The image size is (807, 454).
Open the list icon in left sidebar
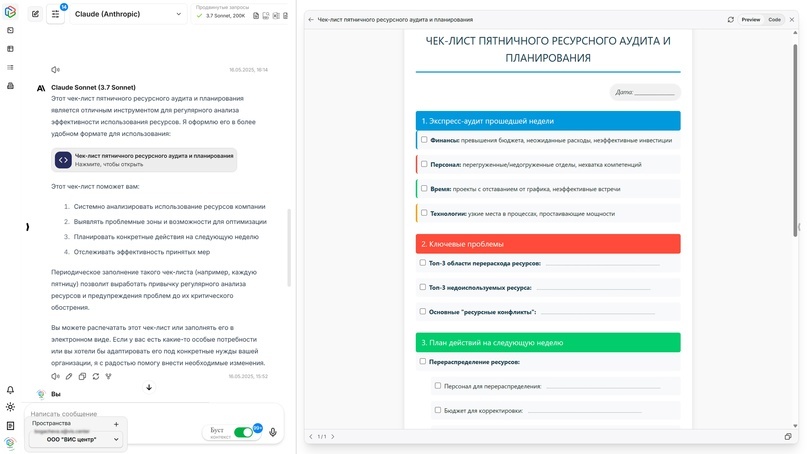click(x=10, y=67)
